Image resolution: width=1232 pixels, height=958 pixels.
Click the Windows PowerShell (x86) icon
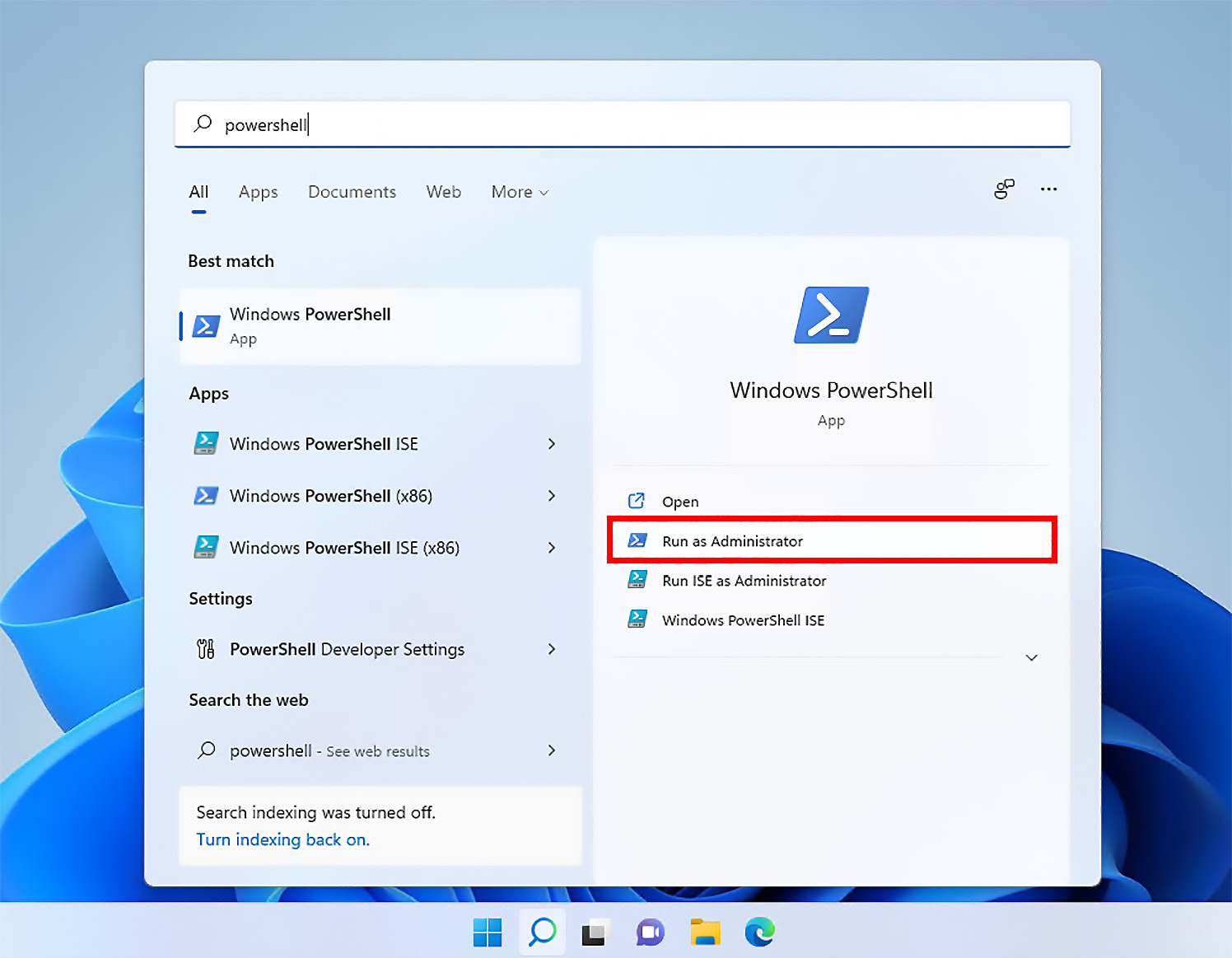(x=206, y=496)
